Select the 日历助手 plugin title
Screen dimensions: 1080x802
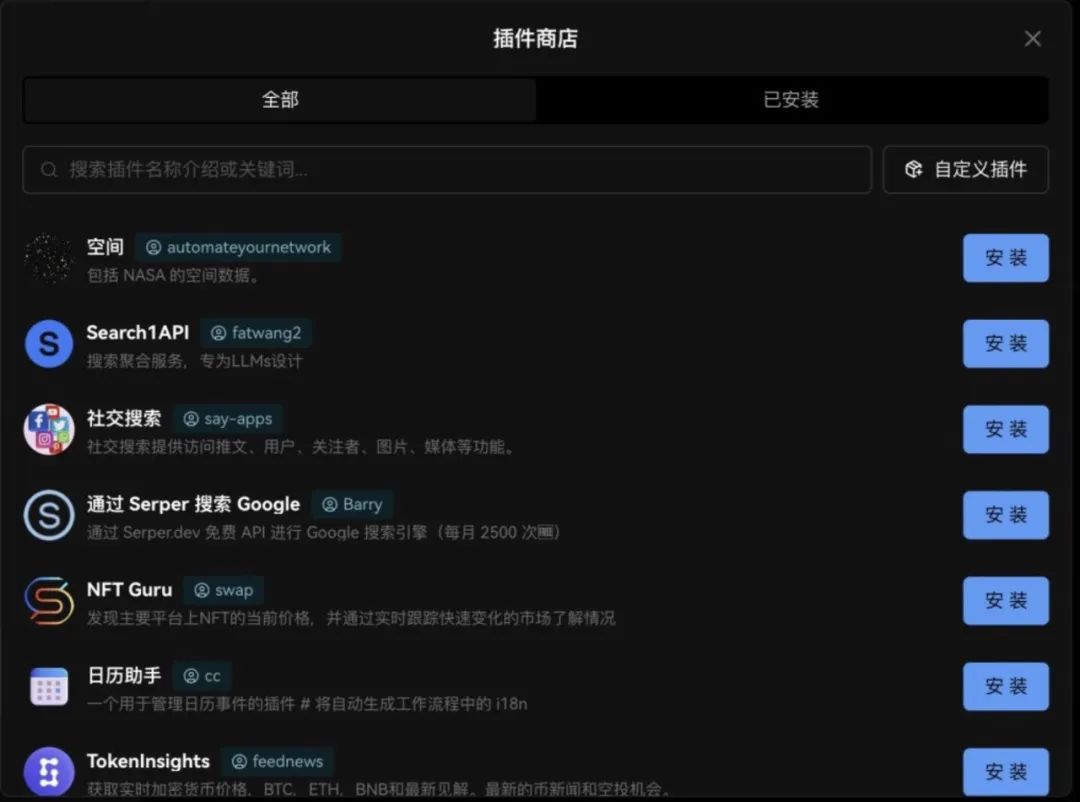pos(124,675)
